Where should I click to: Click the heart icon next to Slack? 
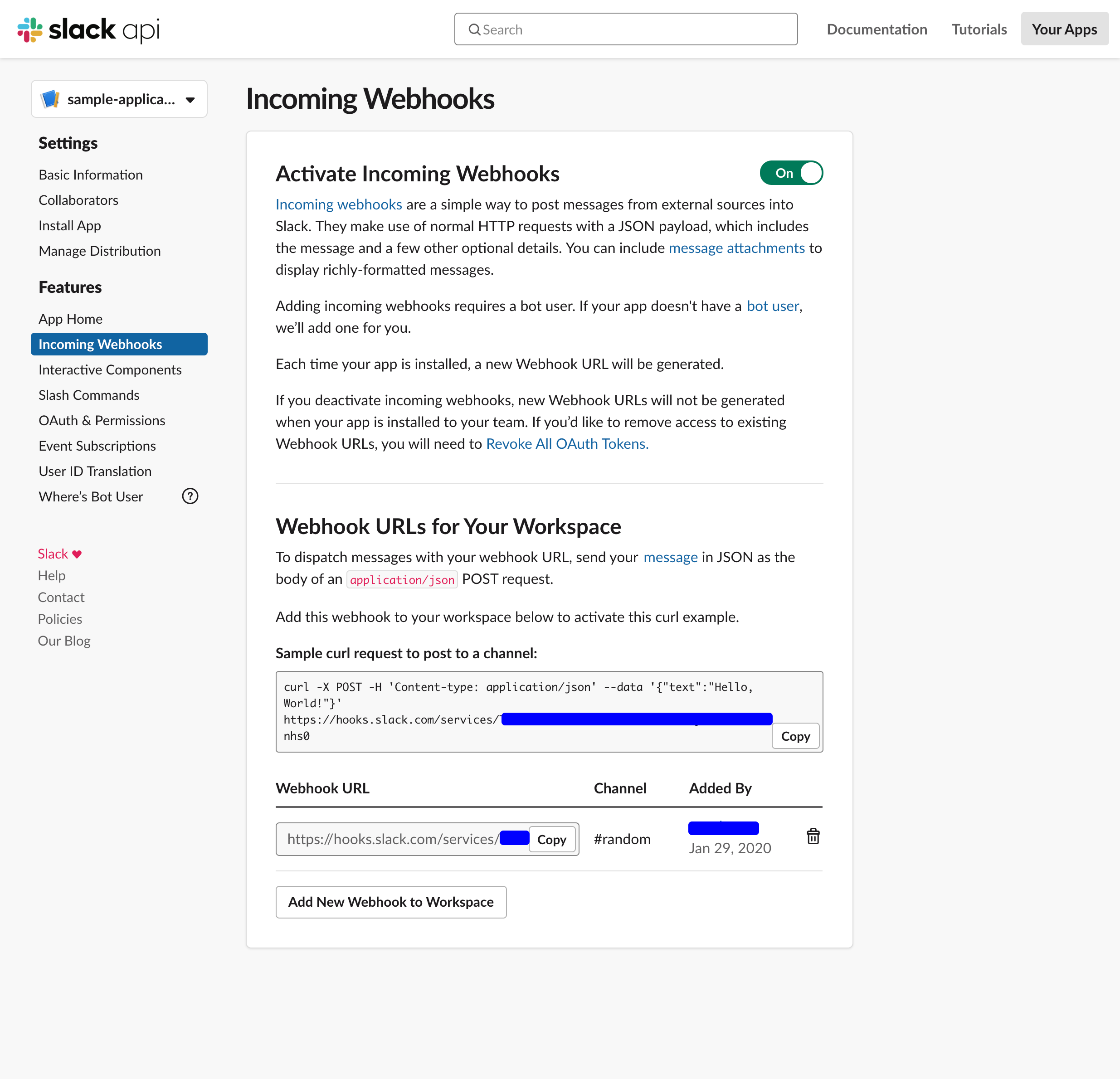[77, 553]
